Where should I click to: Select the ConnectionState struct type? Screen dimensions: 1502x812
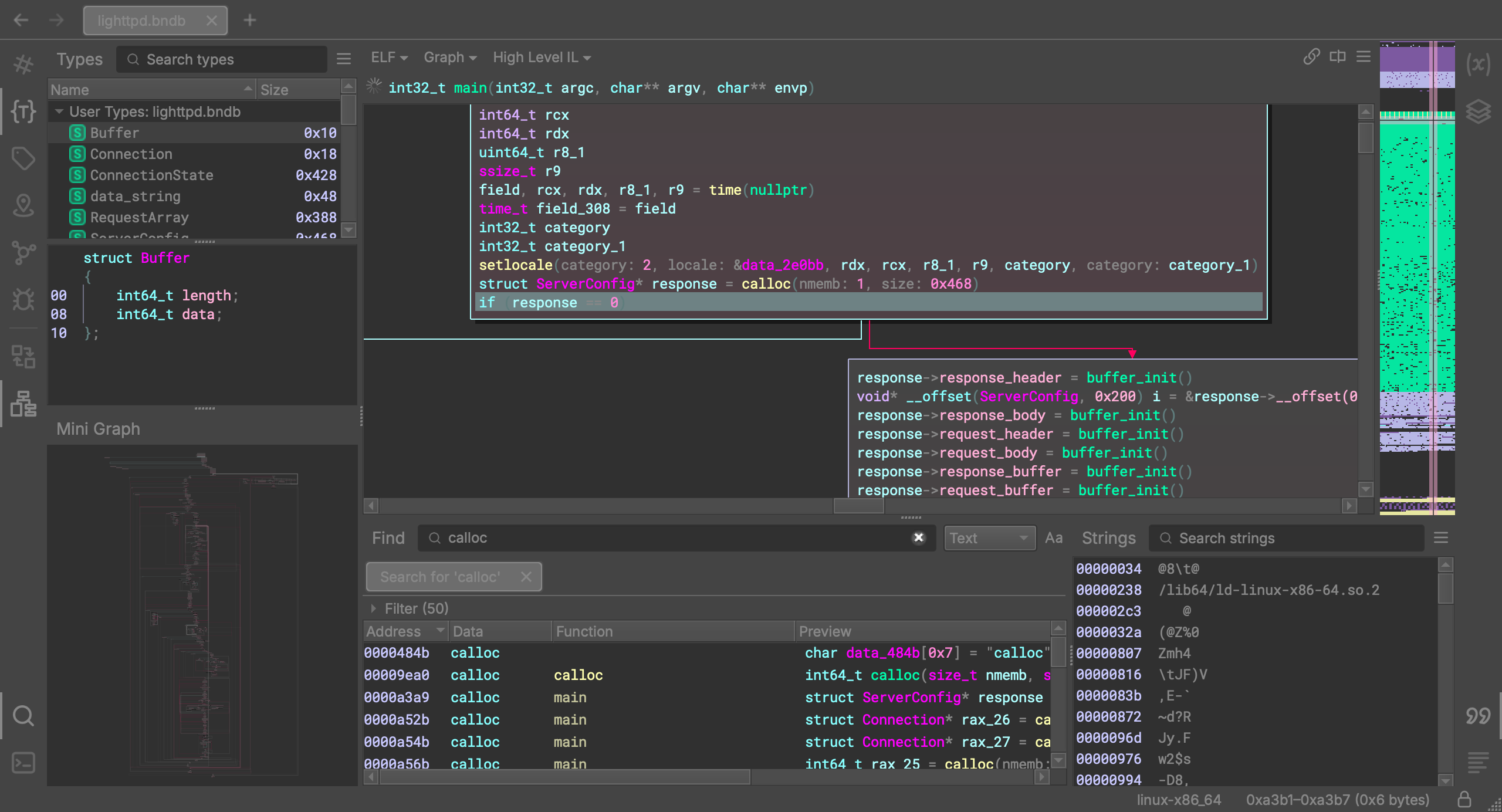202,175
